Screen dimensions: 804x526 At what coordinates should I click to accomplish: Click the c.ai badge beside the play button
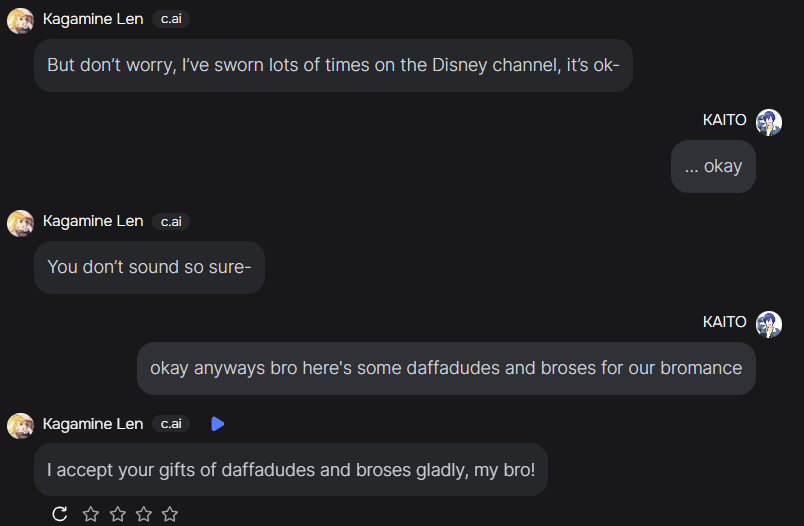pyautogui.click(x=171, y=424)
